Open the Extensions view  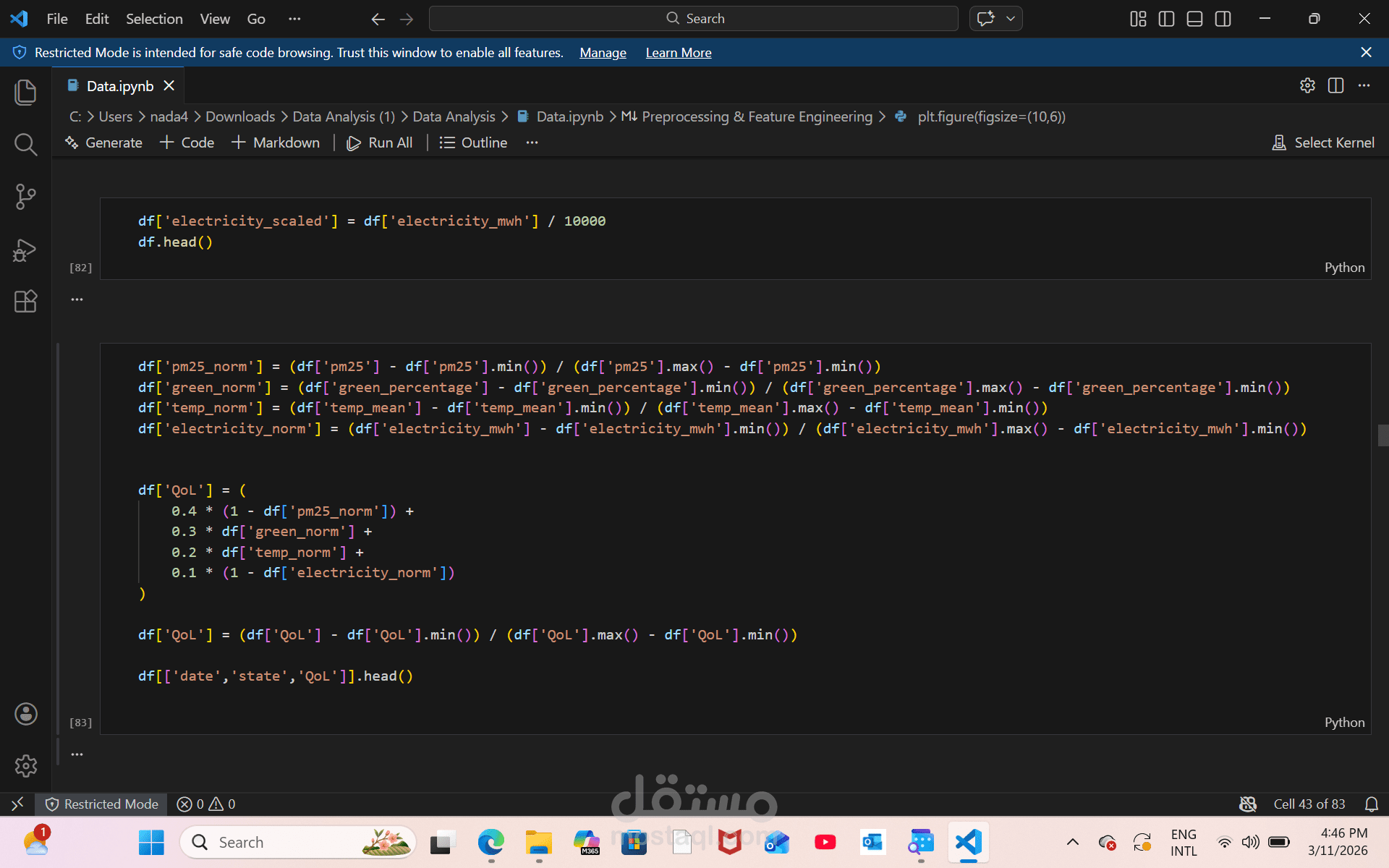25,302
